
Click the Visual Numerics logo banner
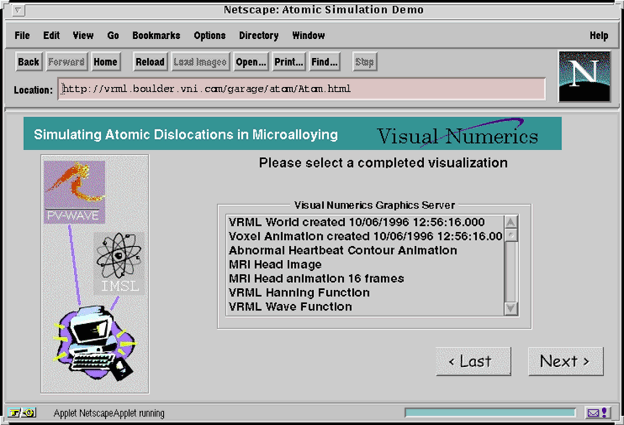(x=457, y=135)
